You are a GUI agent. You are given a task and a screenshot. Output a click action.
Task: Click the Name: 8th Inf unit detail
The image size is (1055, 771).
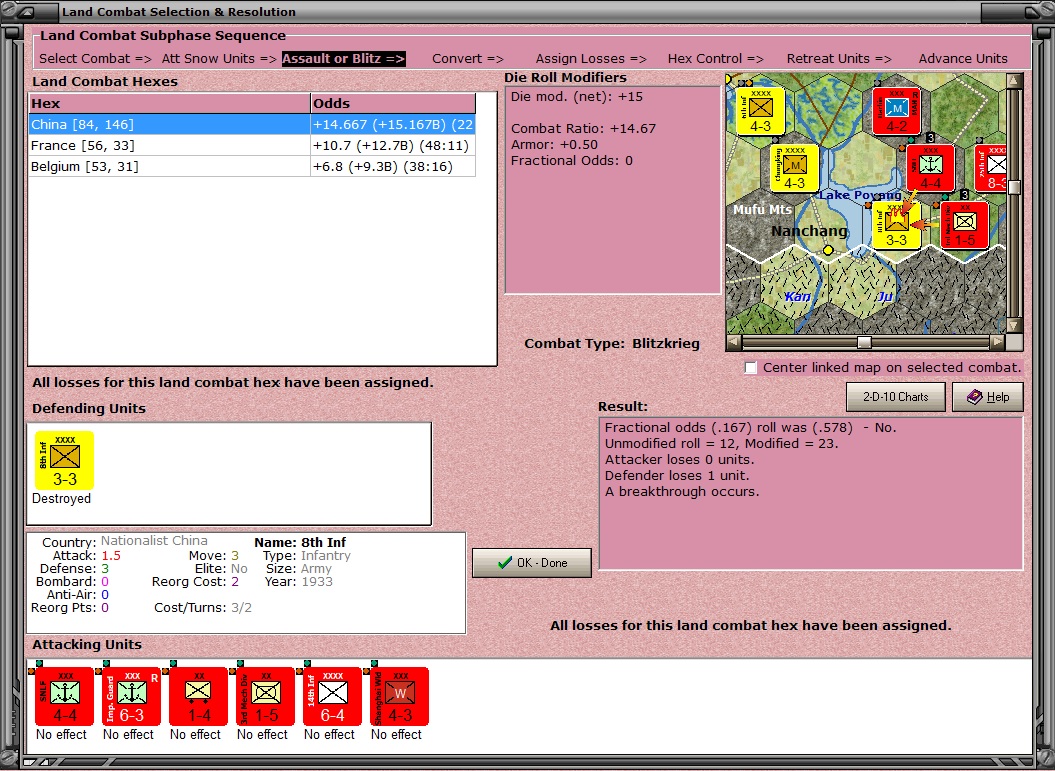[x=300, y=542]
